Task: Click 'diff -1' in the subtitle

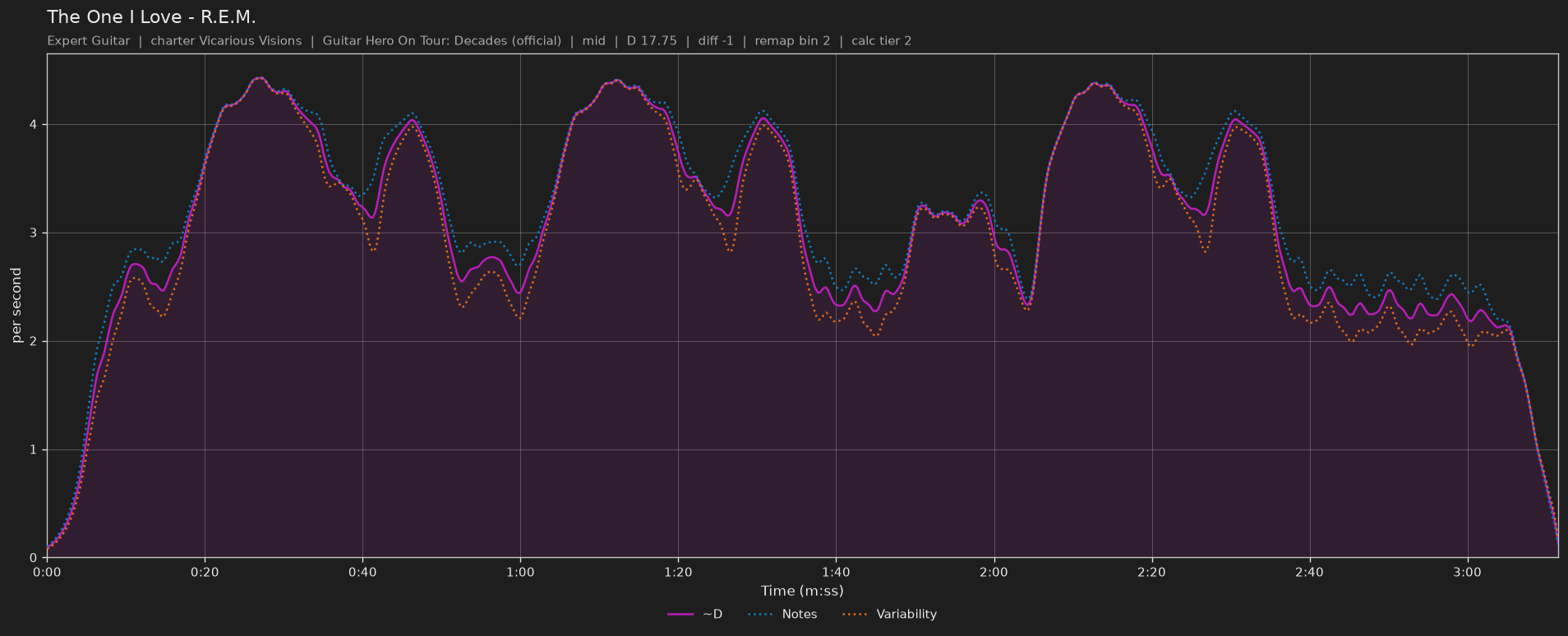Action: 716,41
